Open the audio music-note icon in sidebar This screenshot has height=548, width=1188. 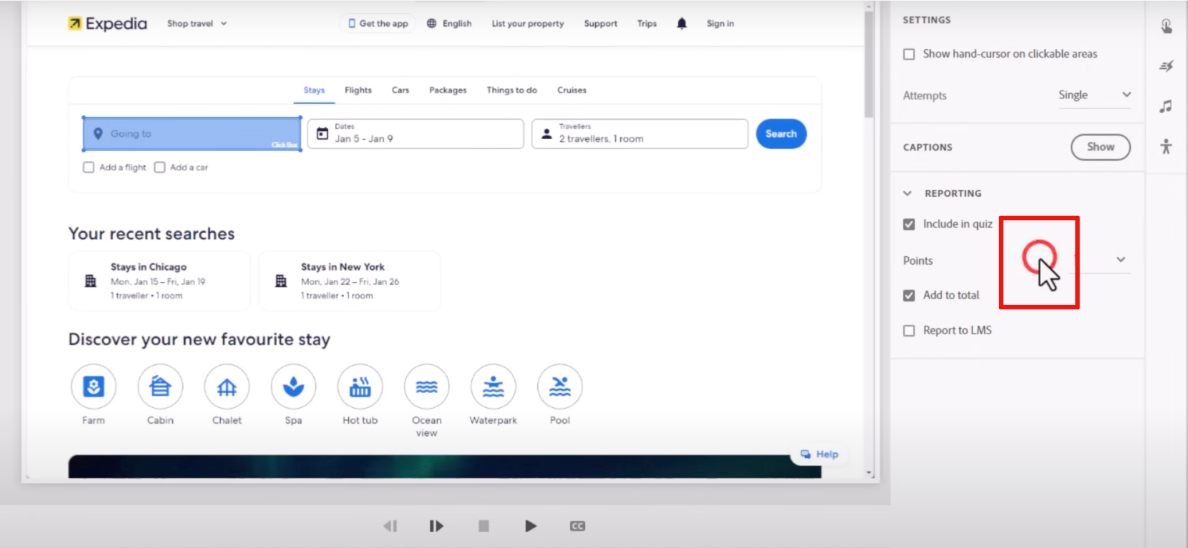(x=1166, y=106)
